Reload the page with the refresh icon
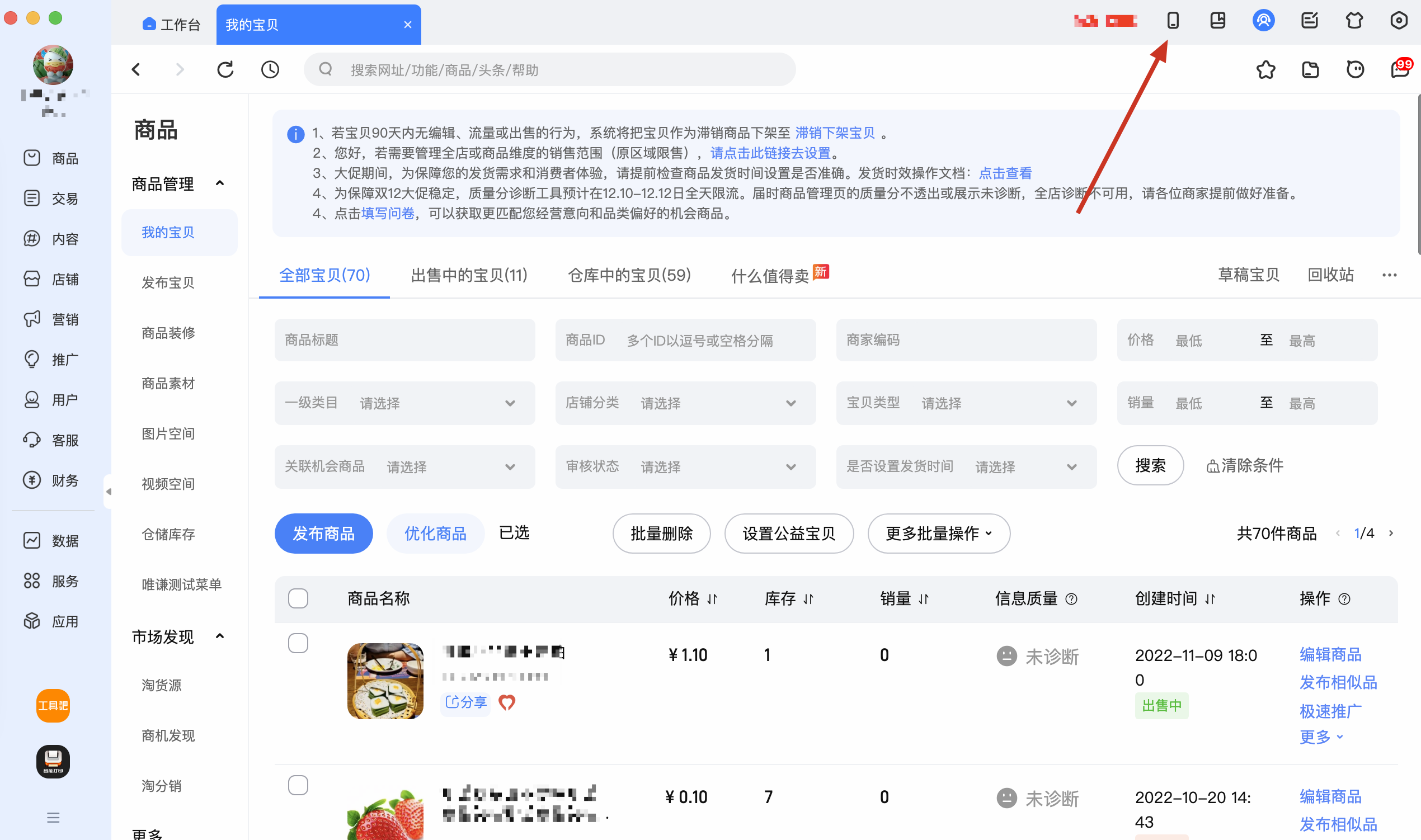 click(x=225, y=69)
